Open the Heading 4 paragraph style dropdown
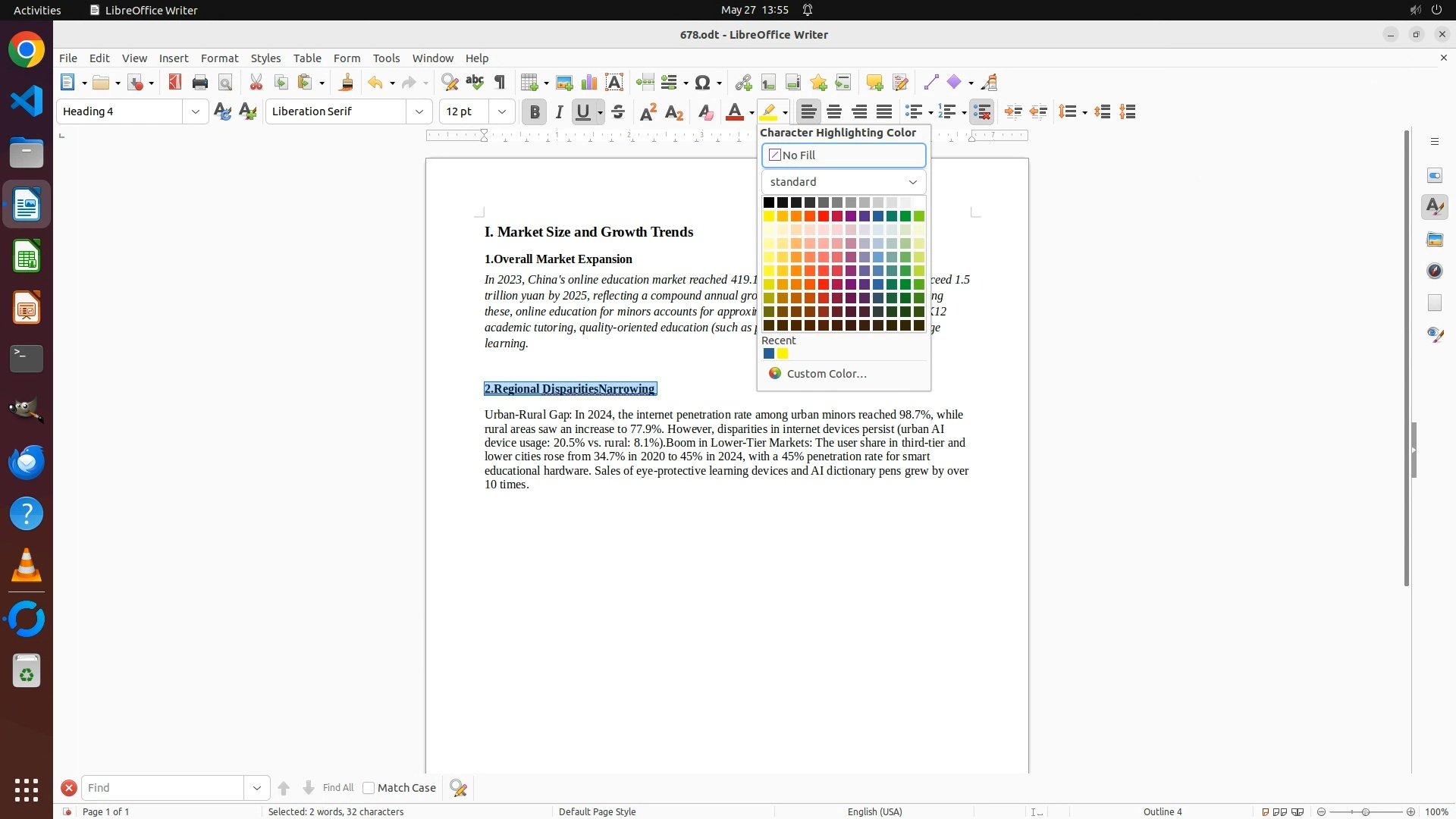The height and width of the screenshot is (819, 1456). [x=196, y=111]
